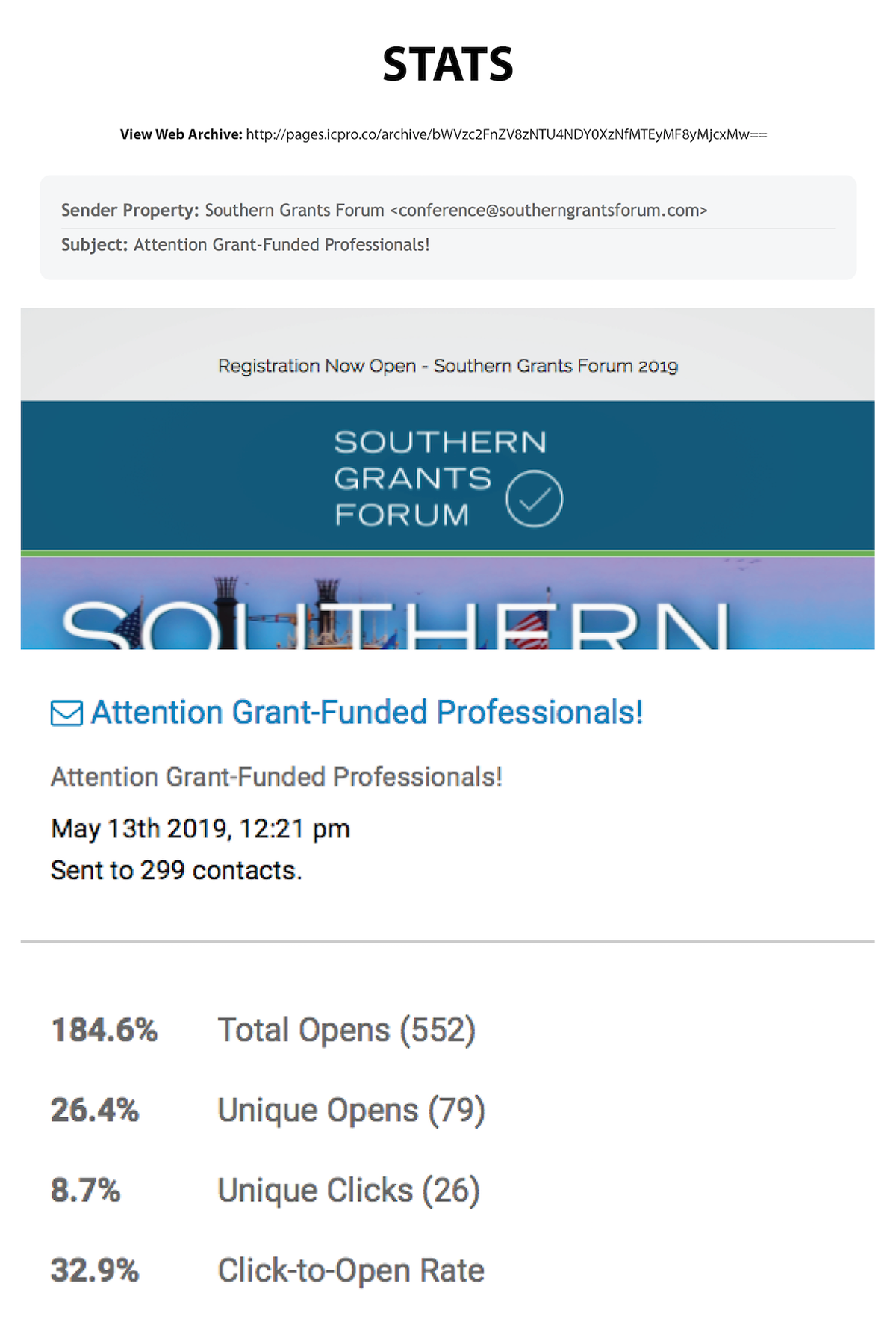Open the Total Opens (552) stat

coord(346,1030)
